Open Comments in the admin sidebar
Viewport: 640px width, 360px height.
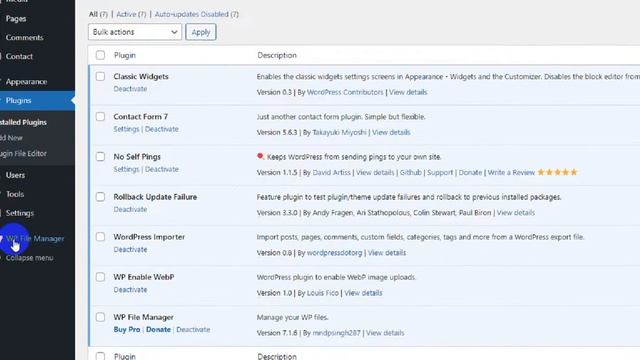coord(24,38)
